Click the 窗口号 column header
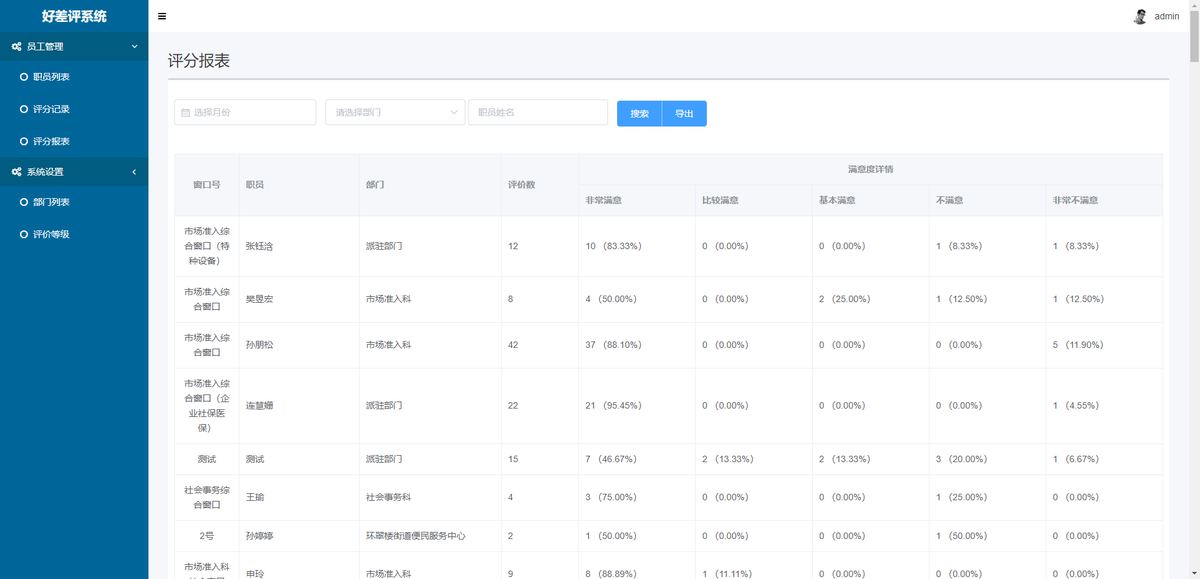Image resolution: width=1200 pixels, height=579 pixels. pos(206,185)
